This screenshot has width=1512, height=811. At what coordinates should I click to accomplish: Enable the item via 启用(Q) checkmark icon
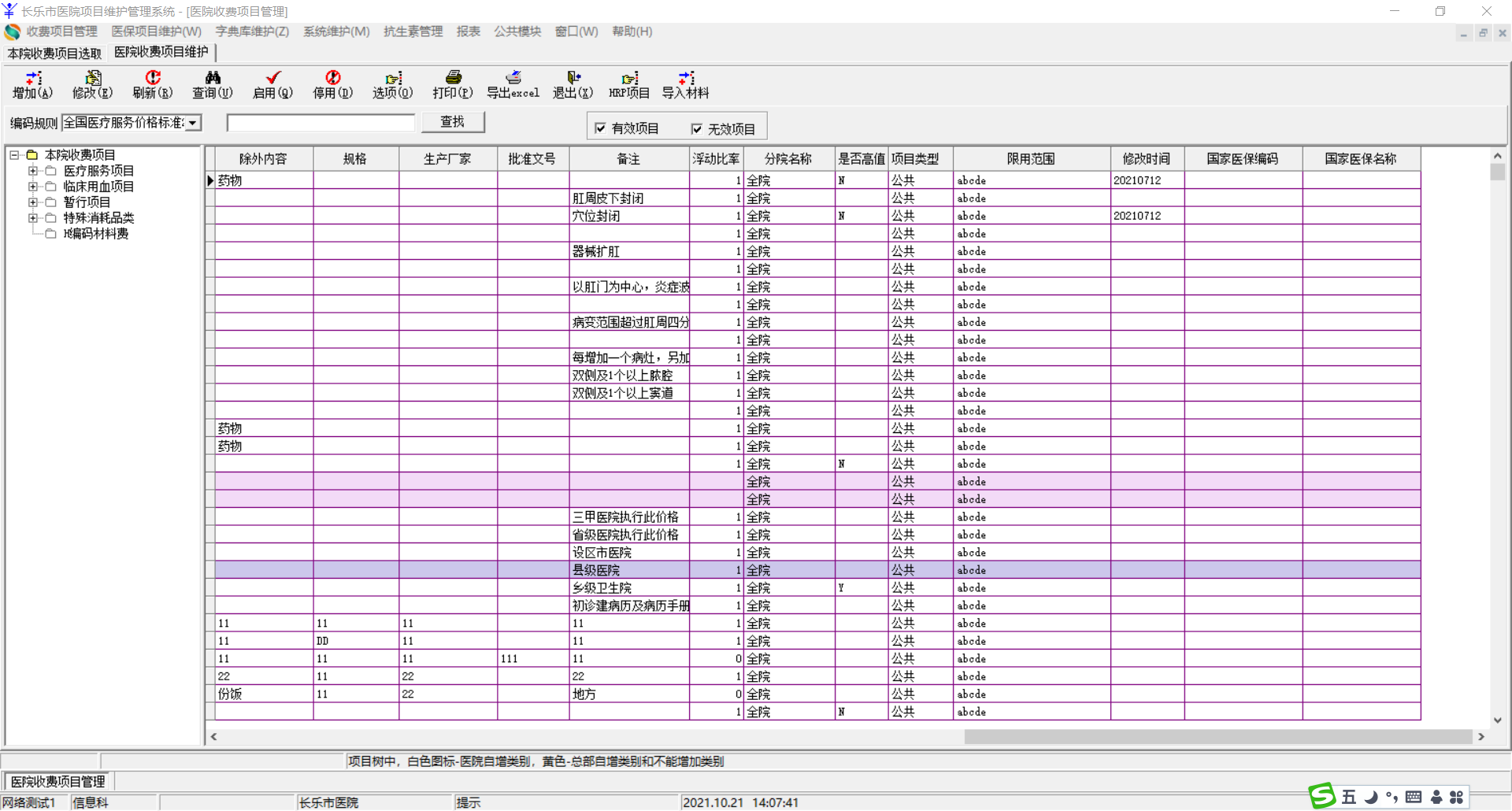click(272, 78)
